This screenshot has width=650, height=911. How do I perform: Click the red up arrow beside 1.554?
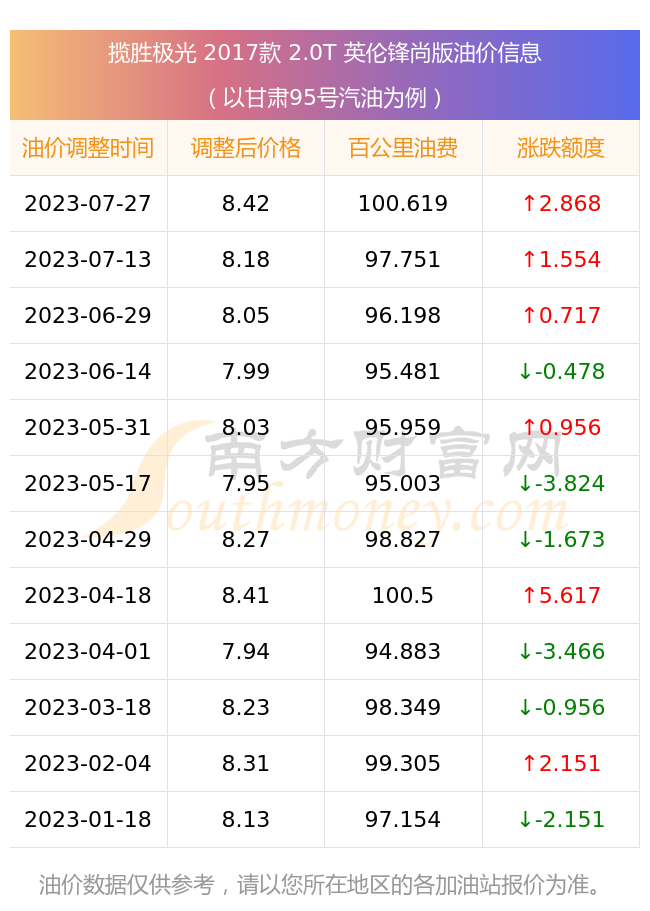529,259
